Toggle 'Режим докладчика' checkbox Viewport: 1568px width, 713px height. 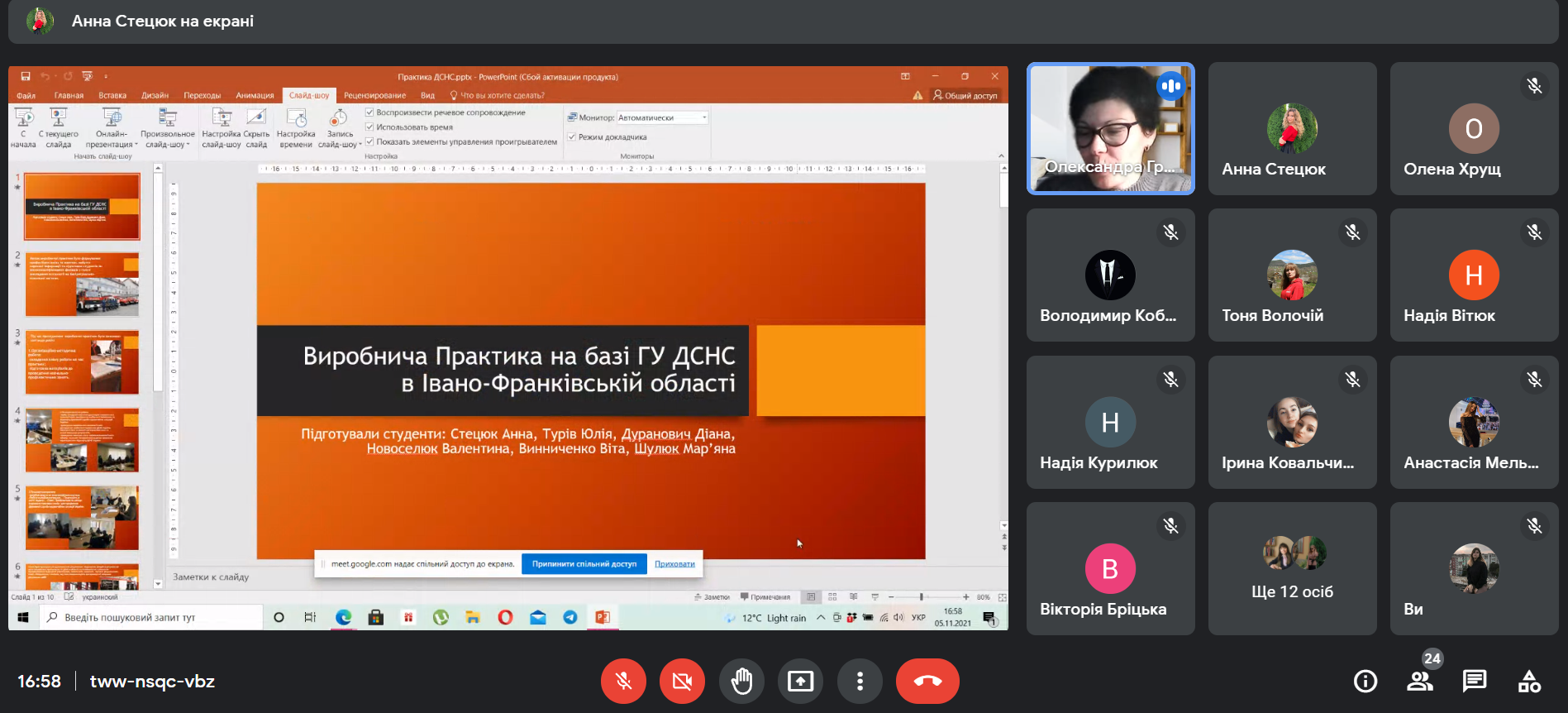pyautogui.click(x=572, y=137)
